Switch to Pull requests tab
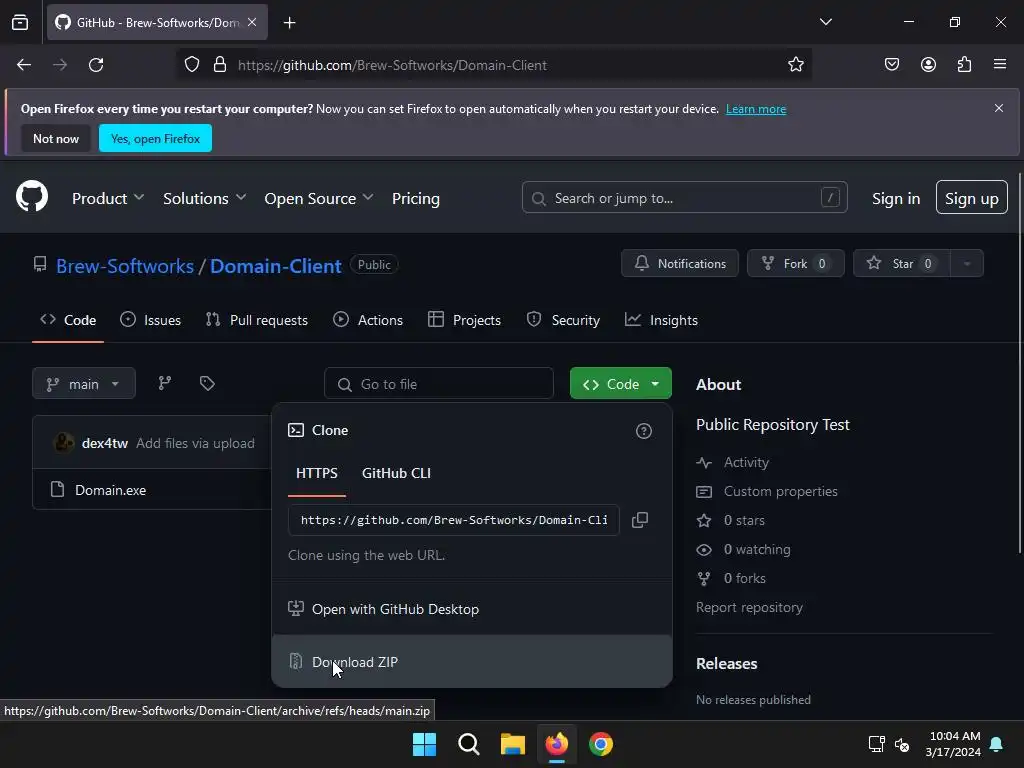The width and height of the screenshot is (1024, 768). point(257,320)
